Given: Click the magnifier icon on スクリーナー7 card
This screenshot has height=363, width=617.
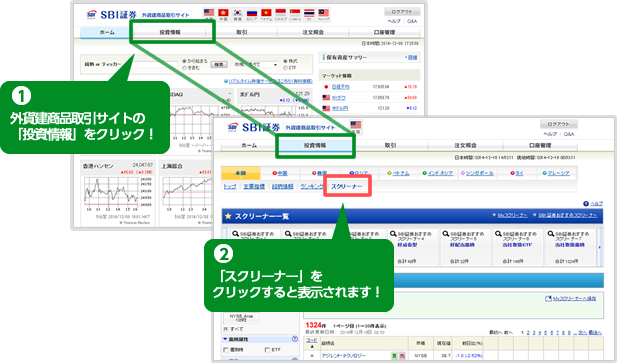Looking at the screenshot, I should pyautogui.click(x=551, y=234).
